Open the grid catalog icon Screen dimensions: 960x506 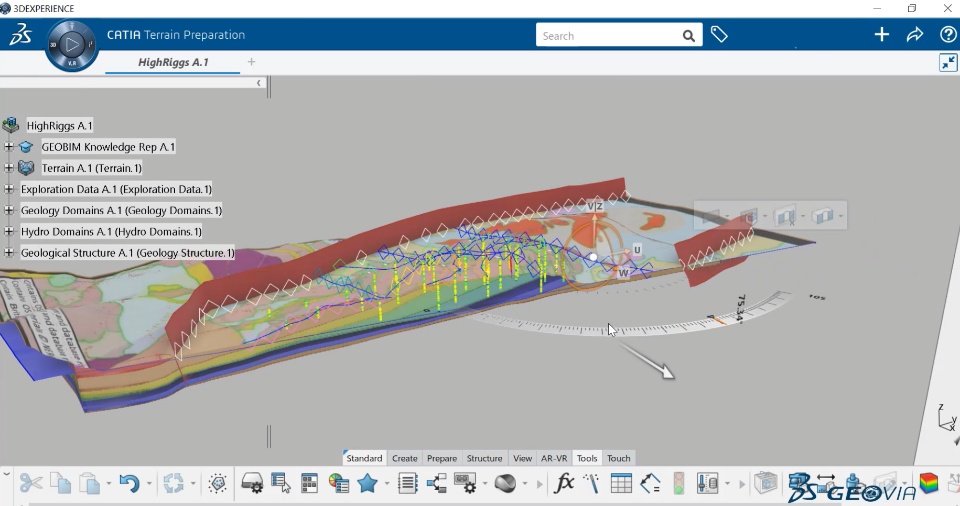click(x=310, y=483)
